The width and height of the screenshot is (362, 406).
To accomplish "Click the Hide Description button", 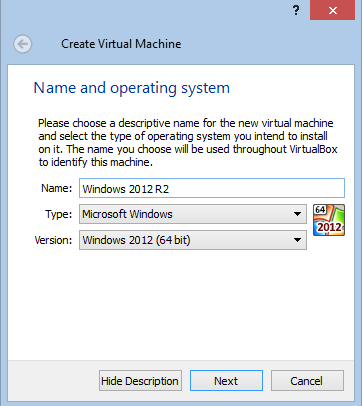I will pos(140,381).
